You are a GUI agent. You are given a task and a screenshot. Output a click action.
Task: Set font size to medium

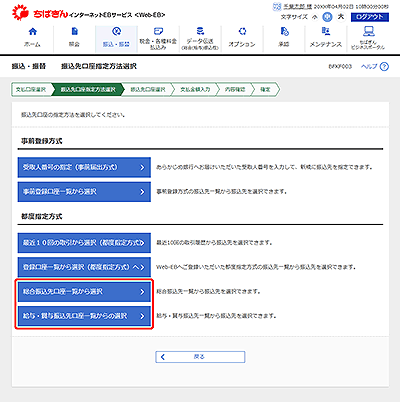tap(327, 17)
